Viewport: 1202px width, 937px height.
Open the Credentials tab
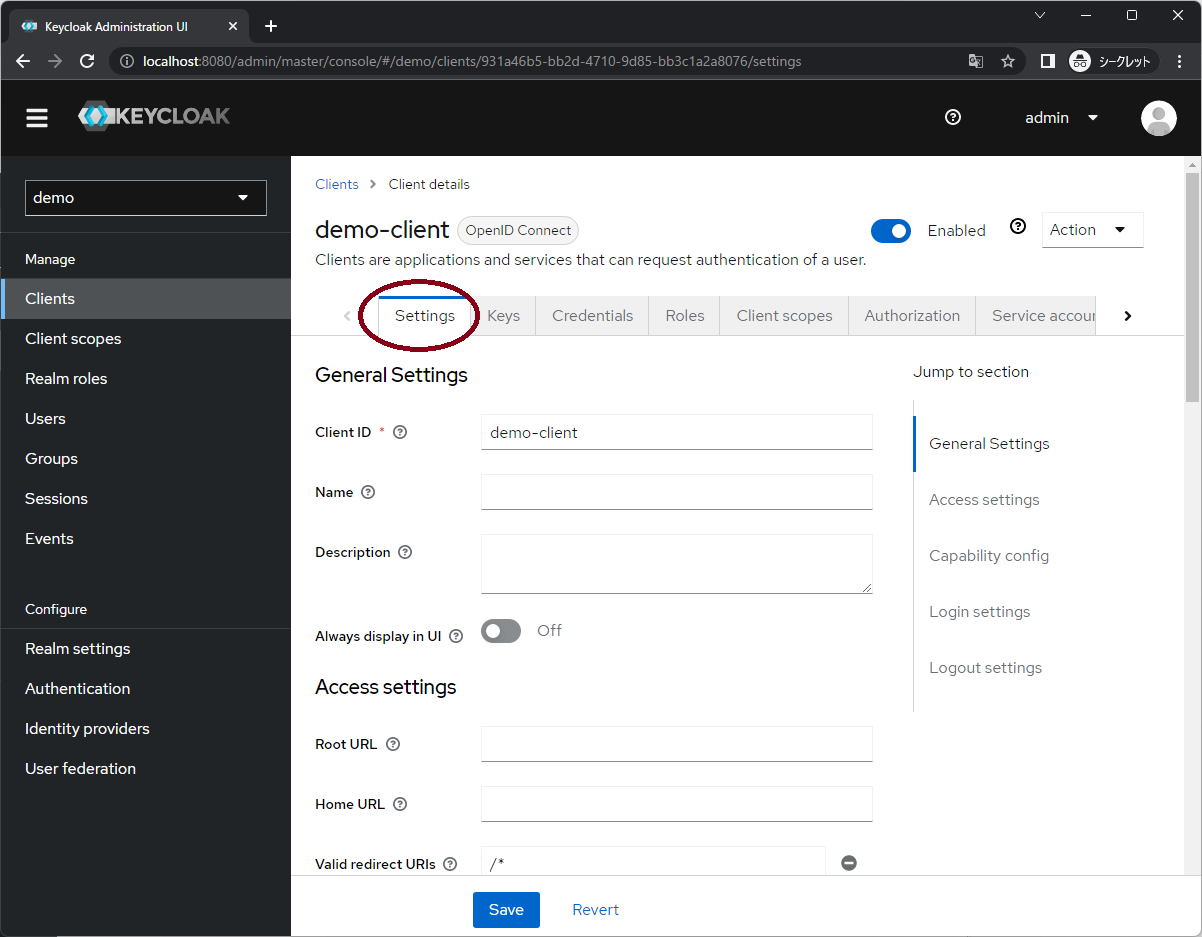click(x=591, y=315)
